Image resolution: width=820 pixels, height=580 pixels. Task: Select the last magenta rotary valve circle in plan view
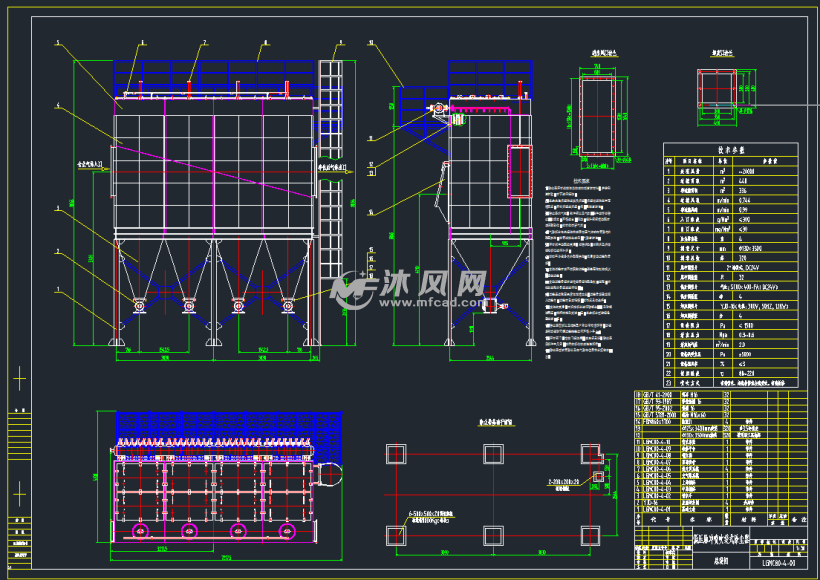pyautogui.click(x=287, y=531)
